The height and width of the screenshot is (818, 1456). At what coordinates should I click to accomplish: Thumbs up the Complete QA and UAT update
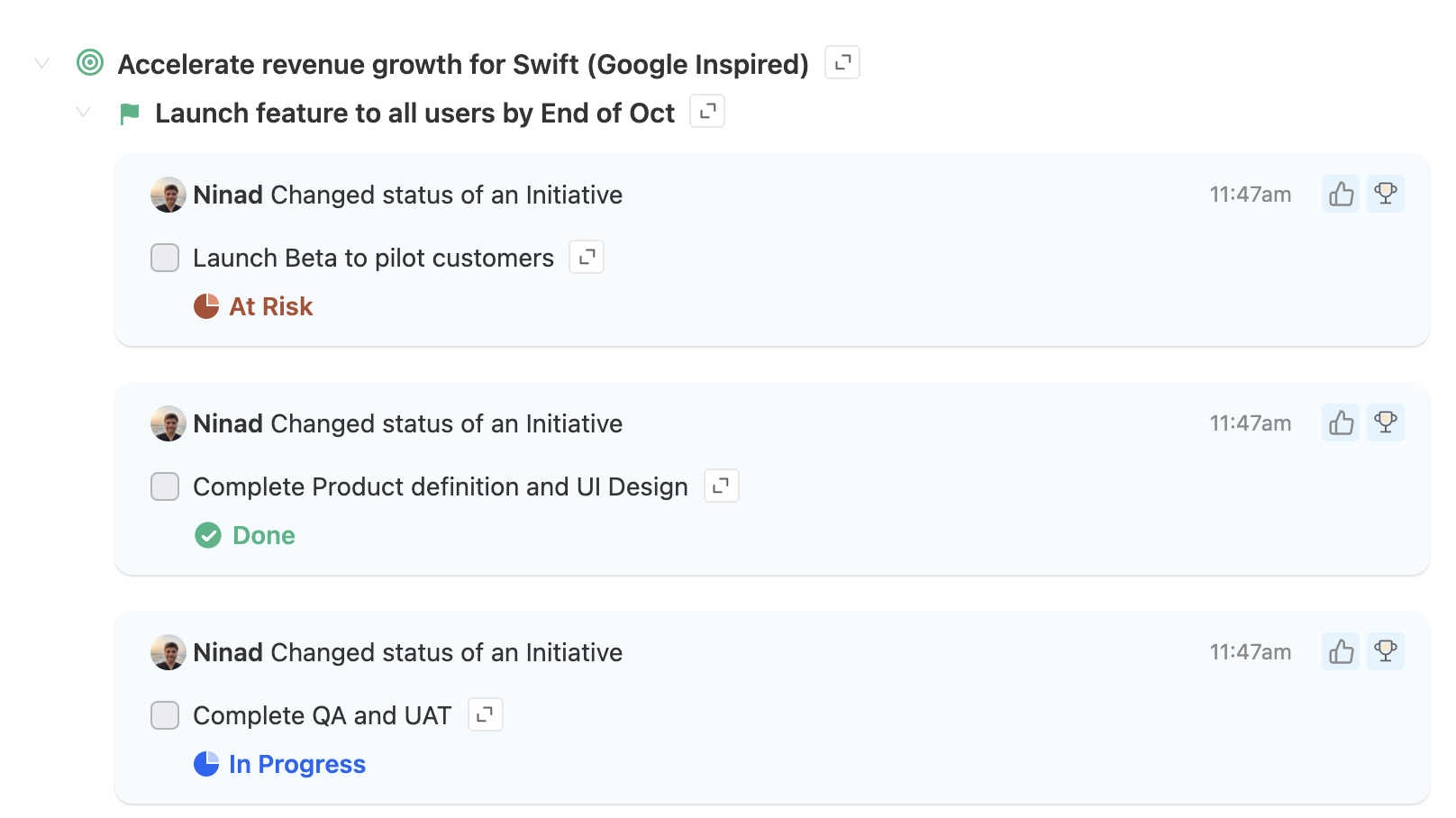[1341, 651]
